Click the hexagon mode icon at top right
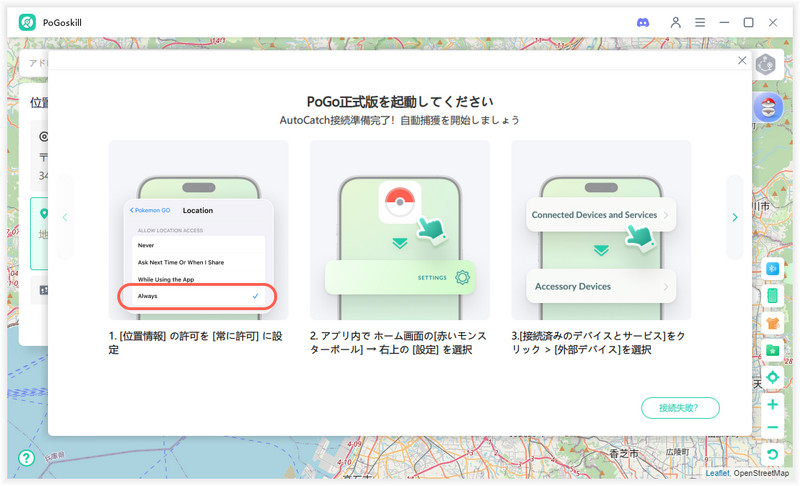 765,65
